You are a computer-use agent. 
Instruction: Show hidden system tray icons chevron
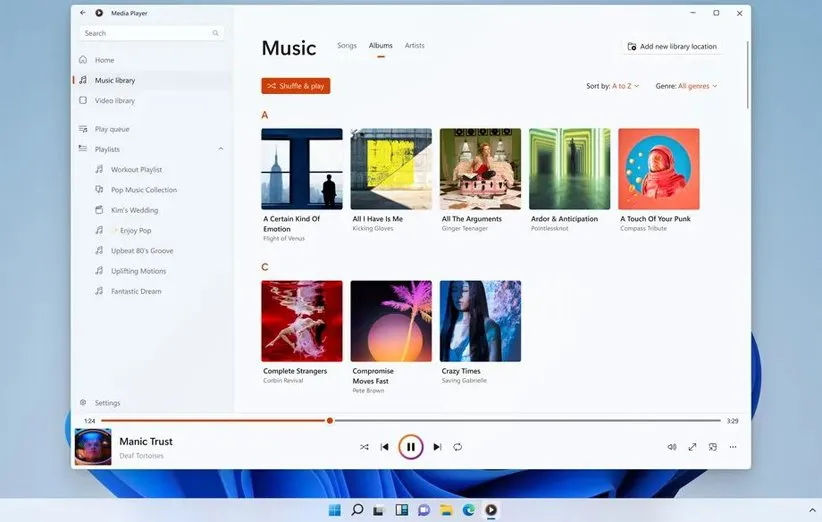point(812,510)
